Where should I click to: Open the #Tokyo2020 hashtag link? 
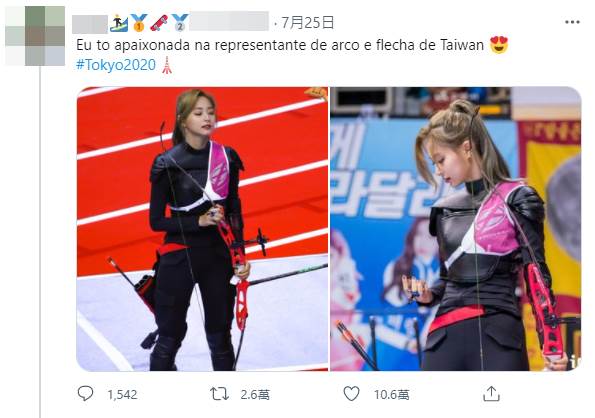(x=116, y=65)
